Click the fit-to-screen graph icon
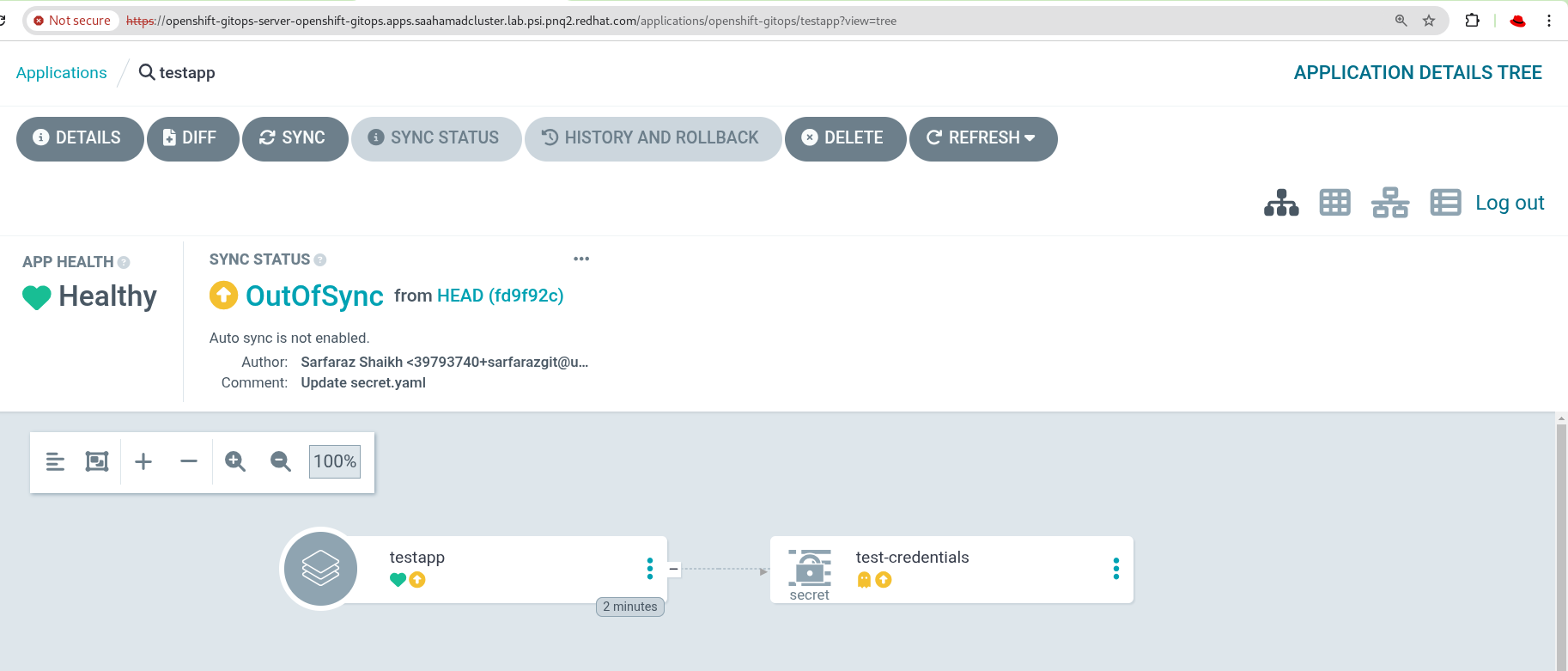 click(97, 461)
